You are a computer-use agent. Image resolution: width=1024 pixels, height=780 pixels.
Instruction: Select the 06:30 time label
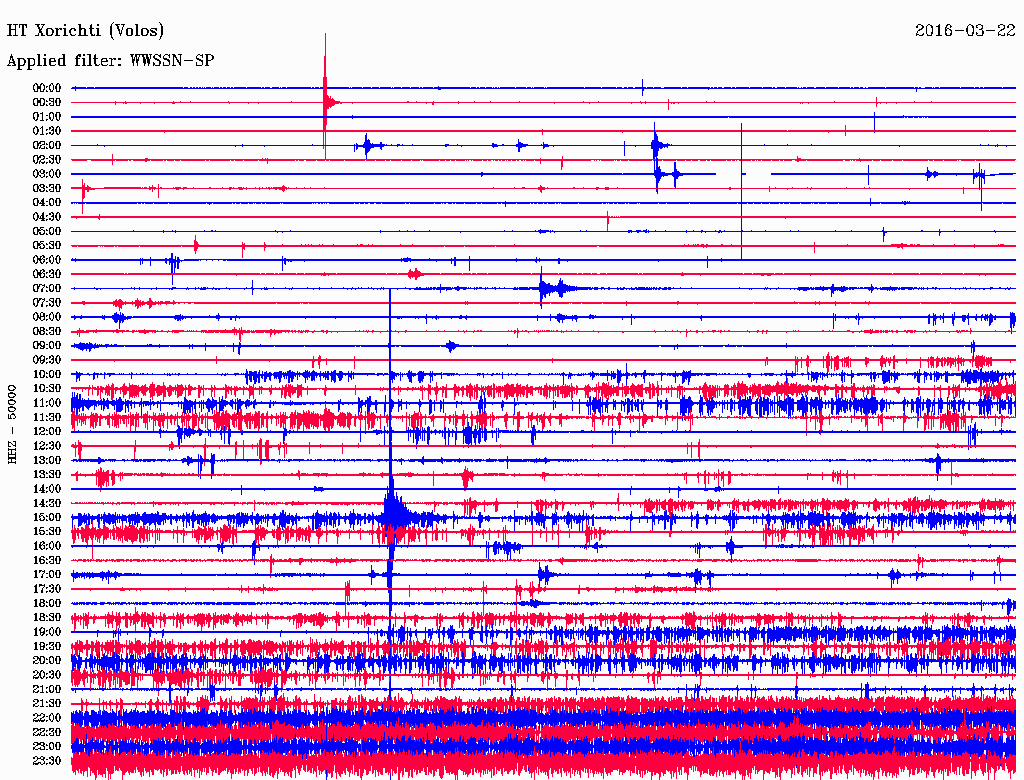(47, 274)
